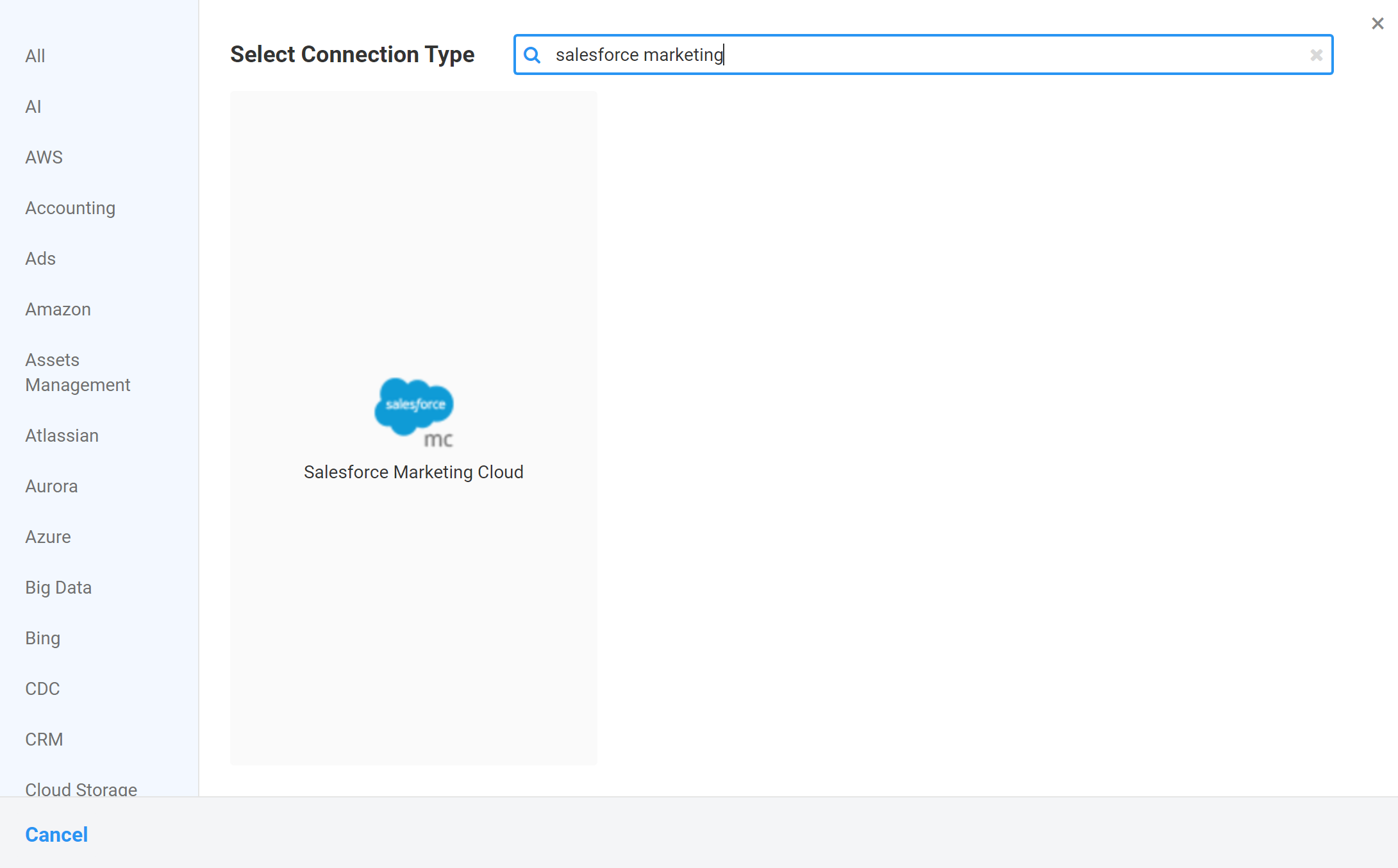The width and height of the screenshot is (1398, 868).
Task: Close the connection type dialog
Action: (1377, 24)
